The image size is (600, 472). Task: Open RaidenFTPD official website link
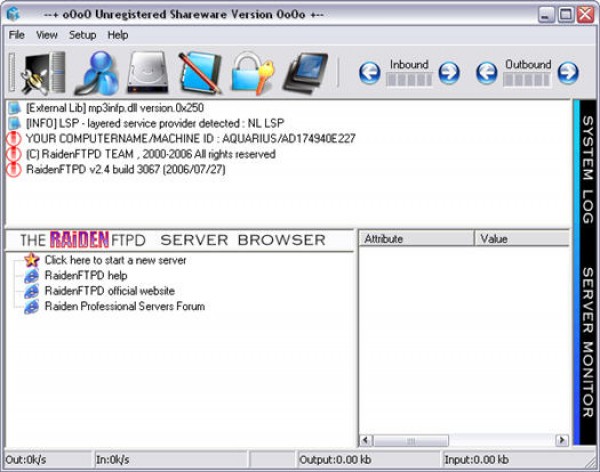click(x=109, y=291)
